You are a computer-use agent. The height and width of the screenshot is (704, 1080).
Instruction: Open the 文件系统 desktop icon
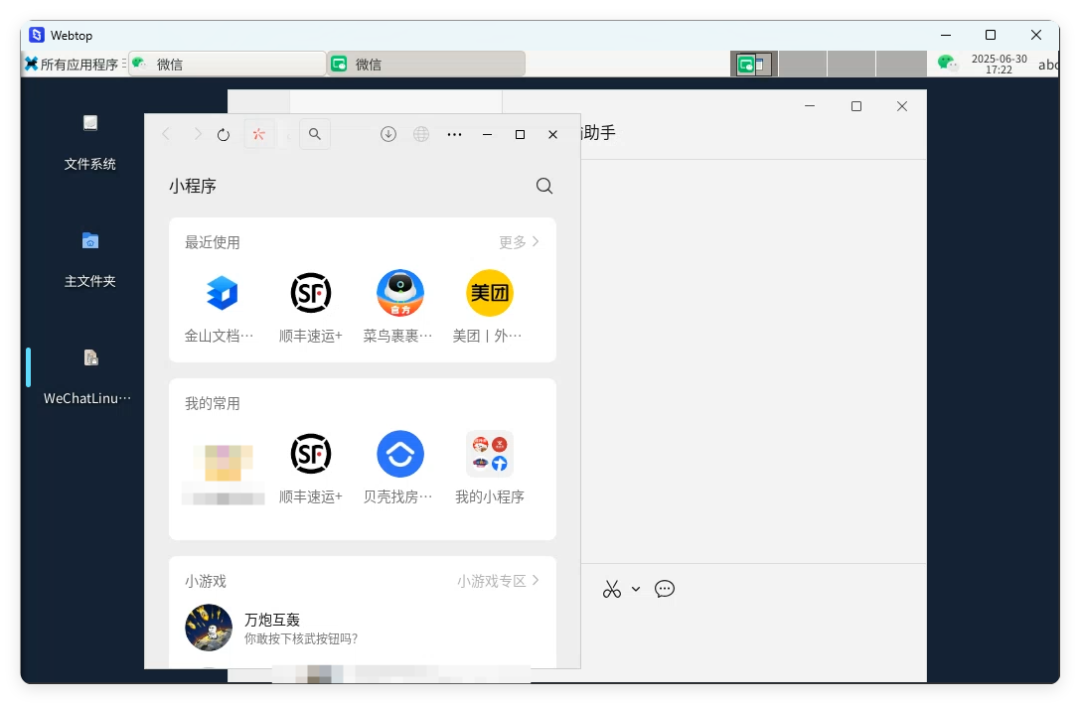pos(90,143)
